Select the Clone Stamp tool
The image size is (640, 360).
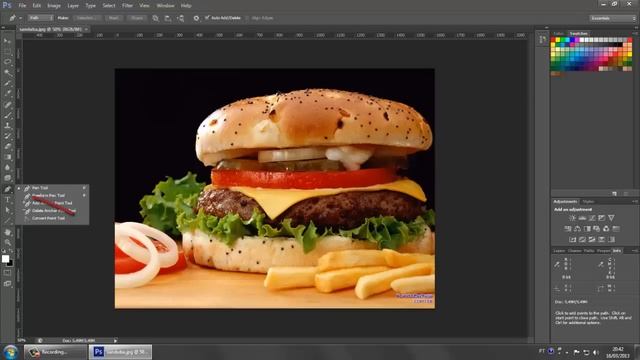(x=7, y=126)
